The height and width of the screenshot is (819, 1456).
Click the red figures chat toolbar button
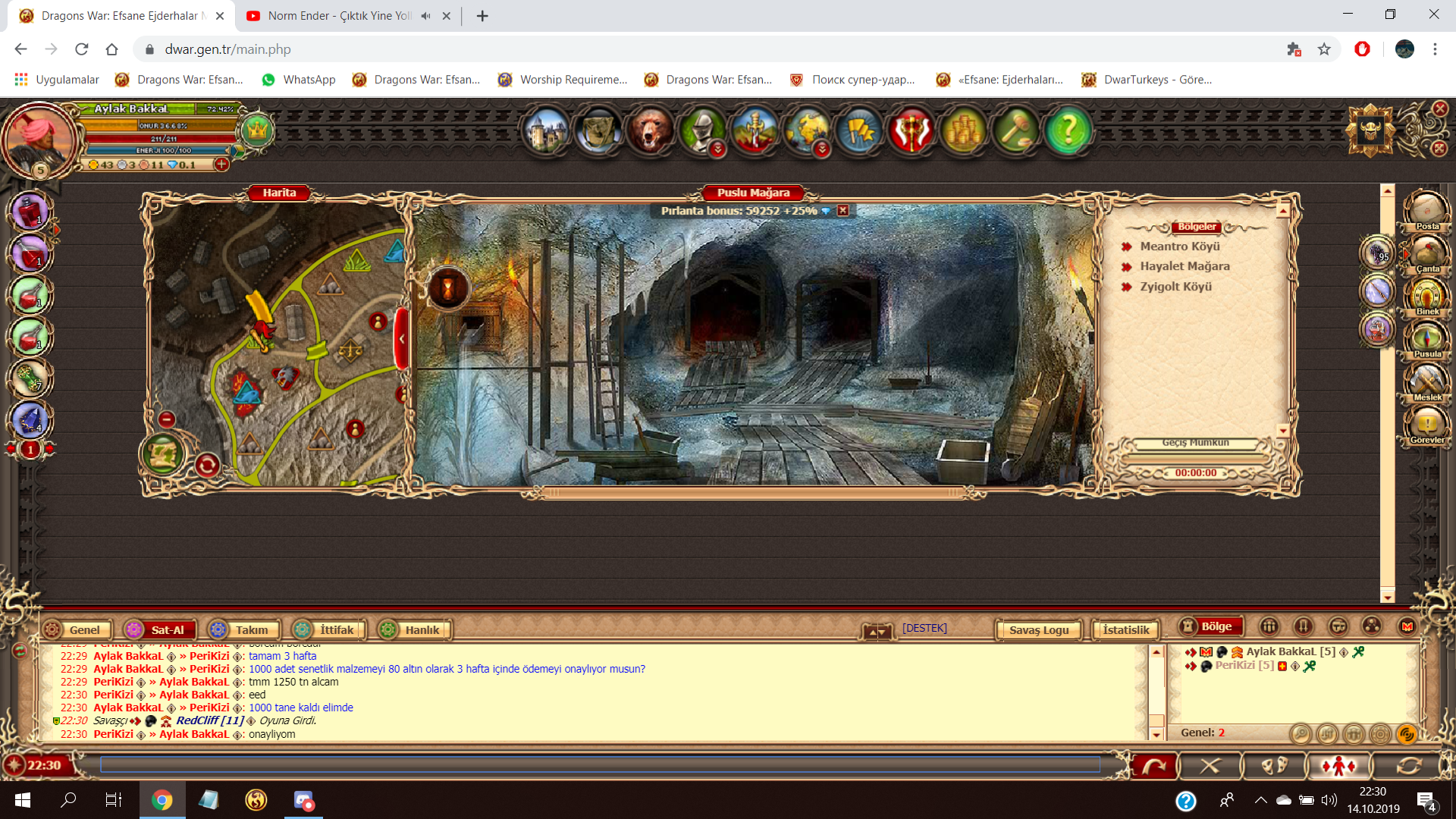click(1338, 766)
